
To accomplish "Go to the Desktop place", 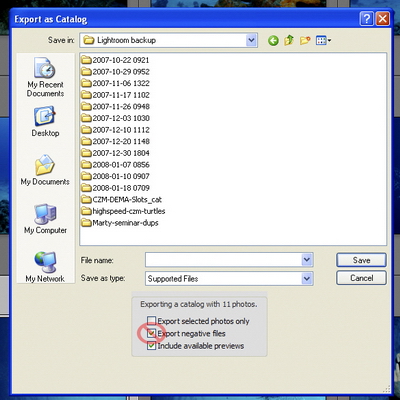I will click(x=45, y=121).
